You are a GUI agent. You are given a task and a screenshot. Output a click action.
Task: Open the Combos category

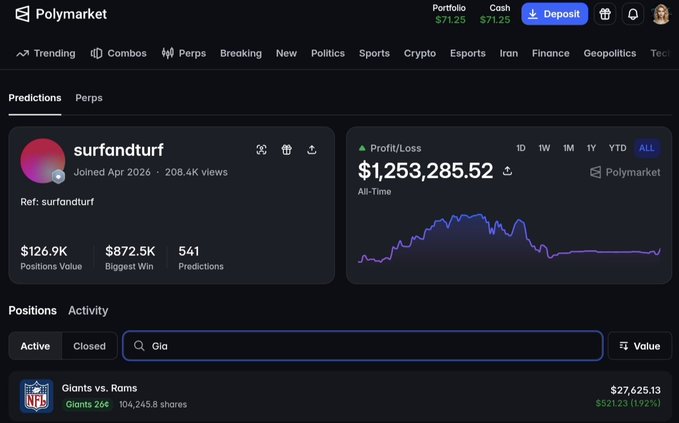(x=119, y=53)
